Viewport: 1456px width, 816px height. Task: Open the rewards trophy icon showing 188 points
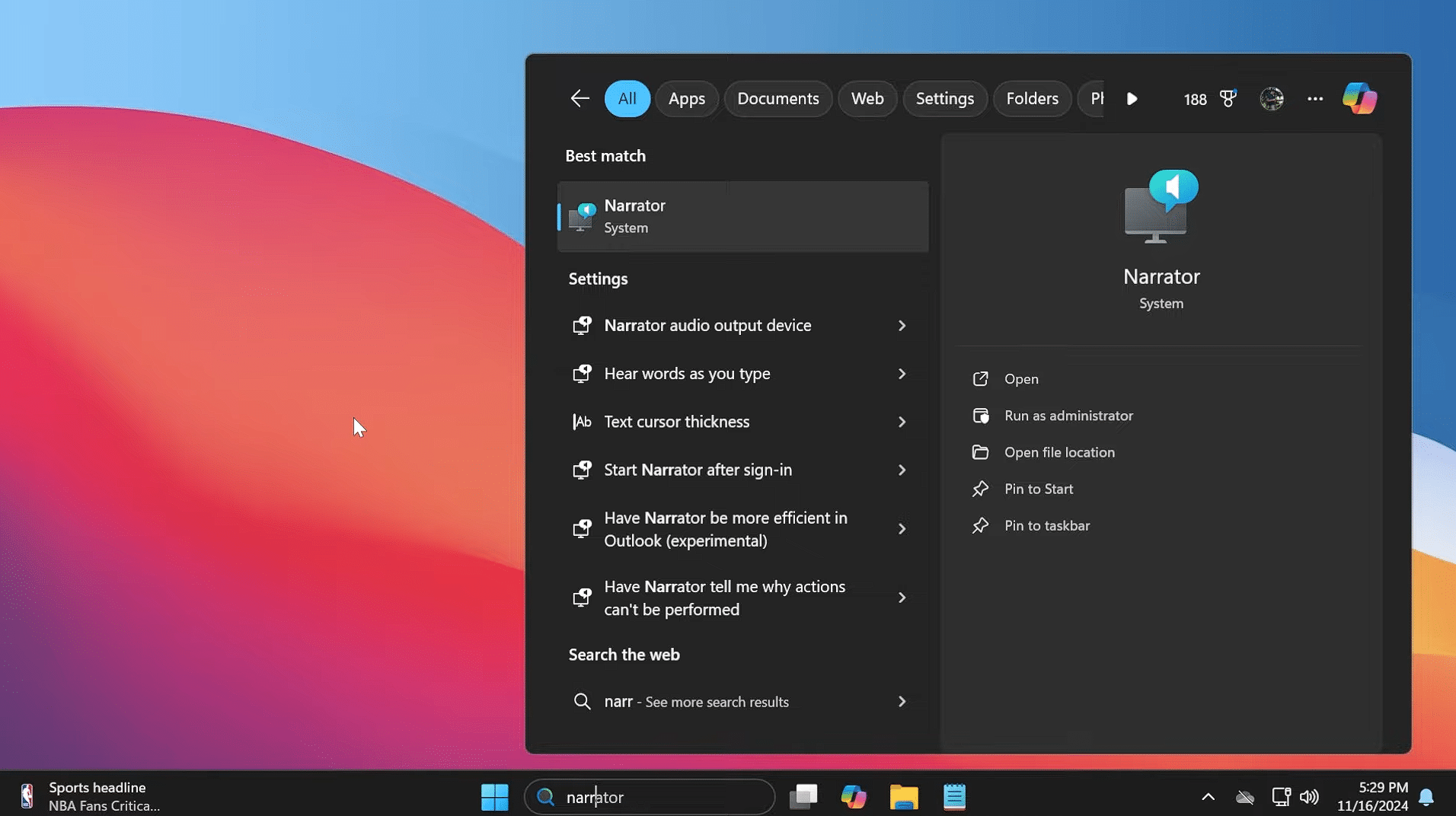click(x=1228, y=98)
